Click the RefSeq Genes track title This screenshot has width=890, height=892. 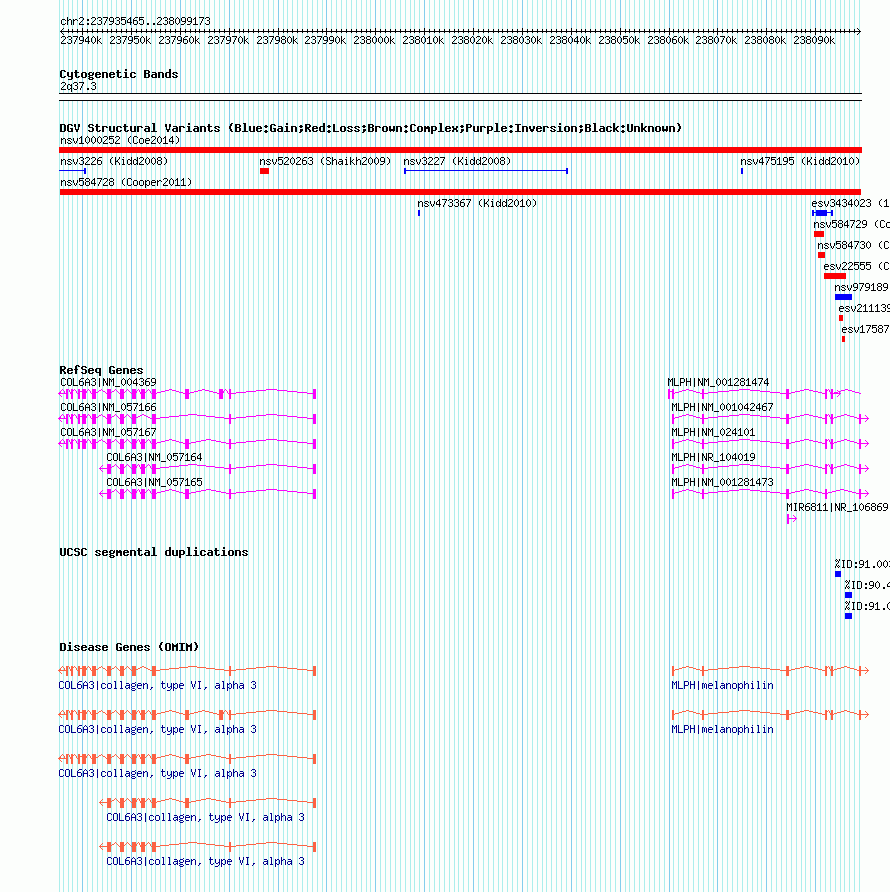(x=101, y=370)
